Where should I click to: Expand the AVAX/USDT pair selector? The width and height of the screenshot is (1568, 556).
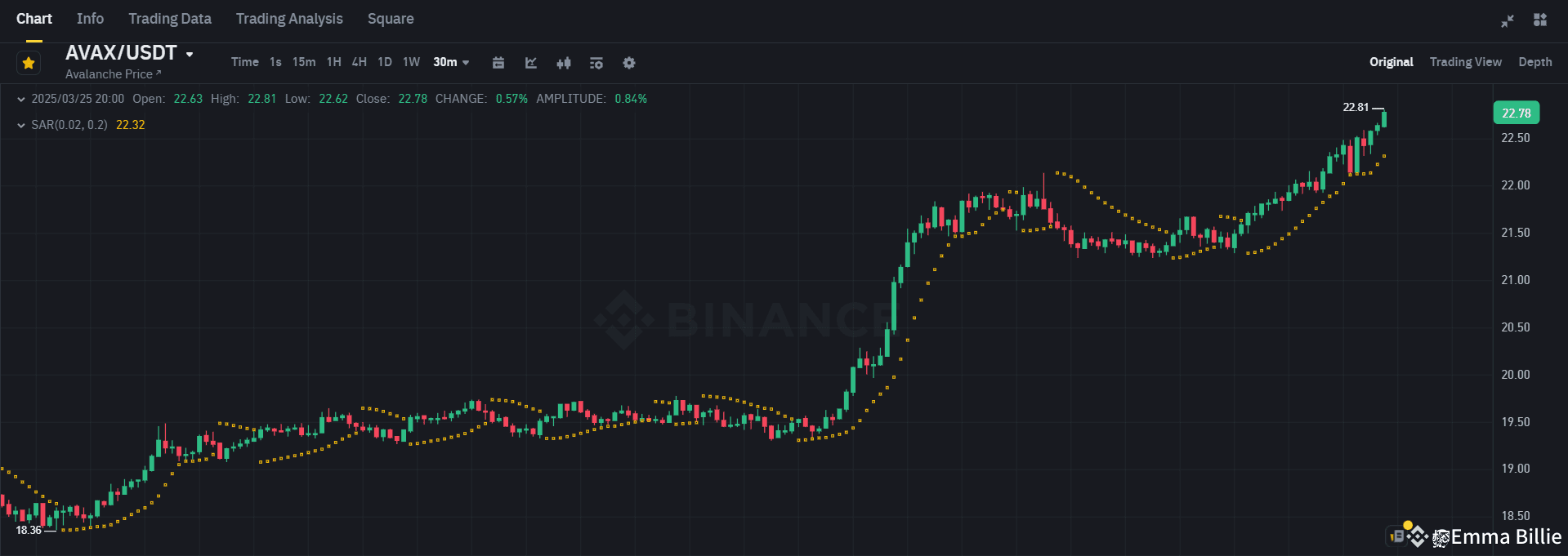(190, 52)
